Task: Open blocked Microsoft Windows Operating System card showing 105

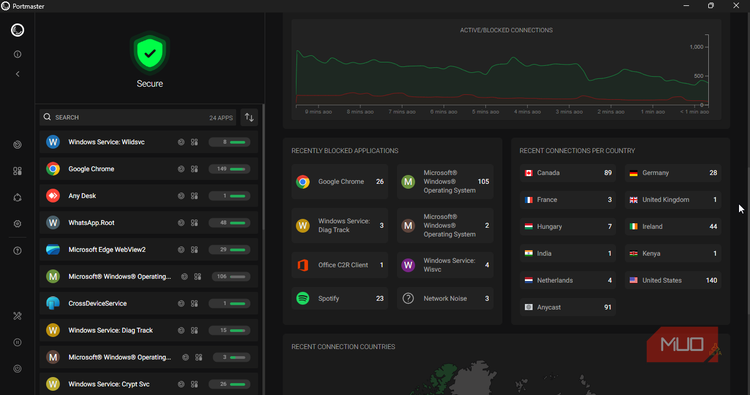Action: click(x=445, y=182)
